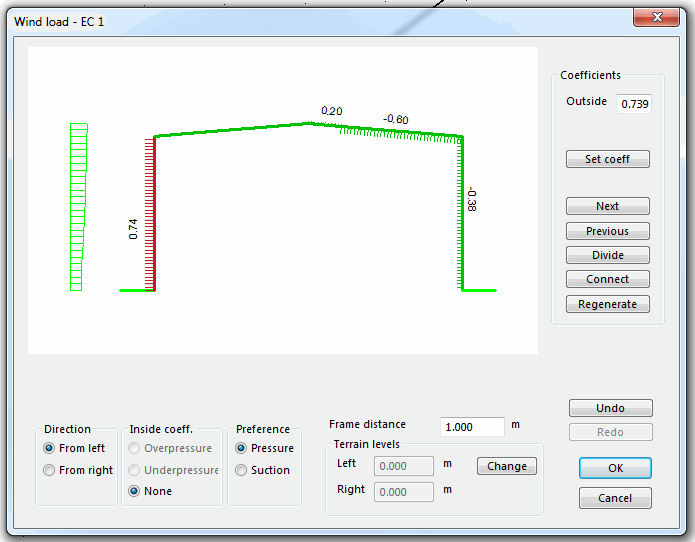Edit the Frame distance field
Image resolution: width=695 pixels, height=542 pixels.
point(472,427)
